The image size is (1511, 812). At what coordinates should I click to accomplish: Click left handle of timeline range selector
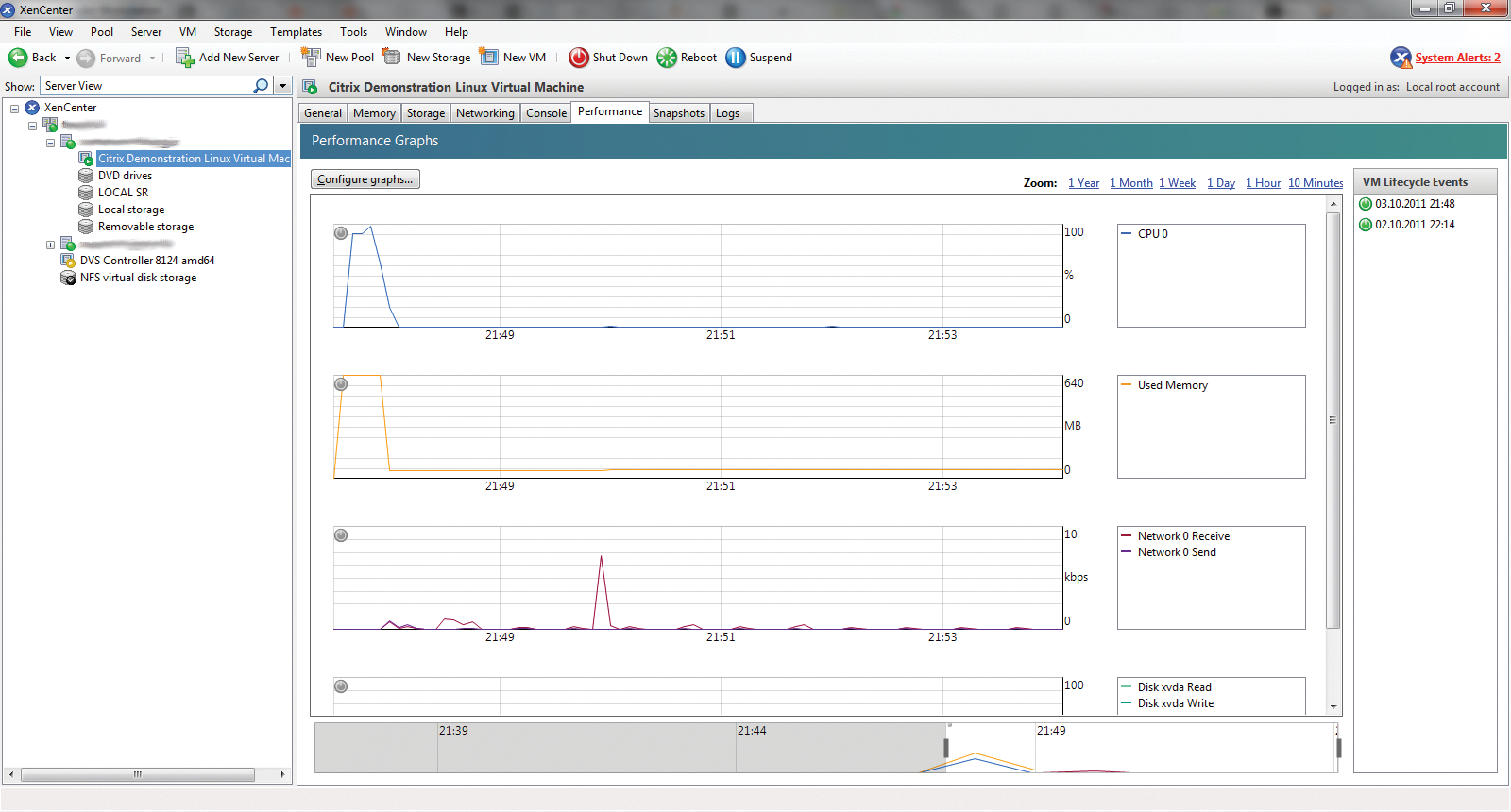tap(946, 748)
